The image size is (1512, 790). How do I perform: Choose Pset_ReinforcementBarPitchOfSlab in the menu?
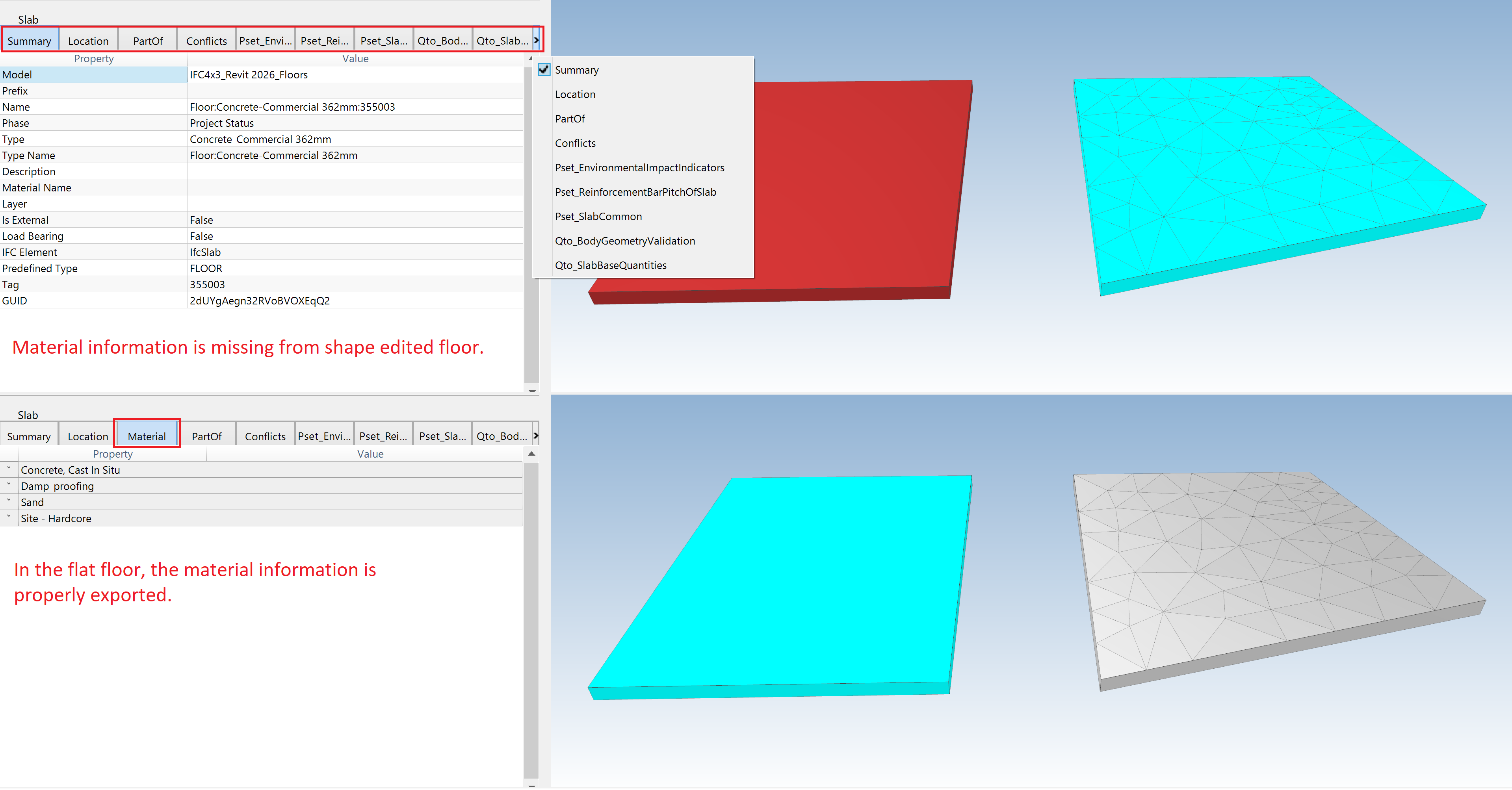click(636, 192)
